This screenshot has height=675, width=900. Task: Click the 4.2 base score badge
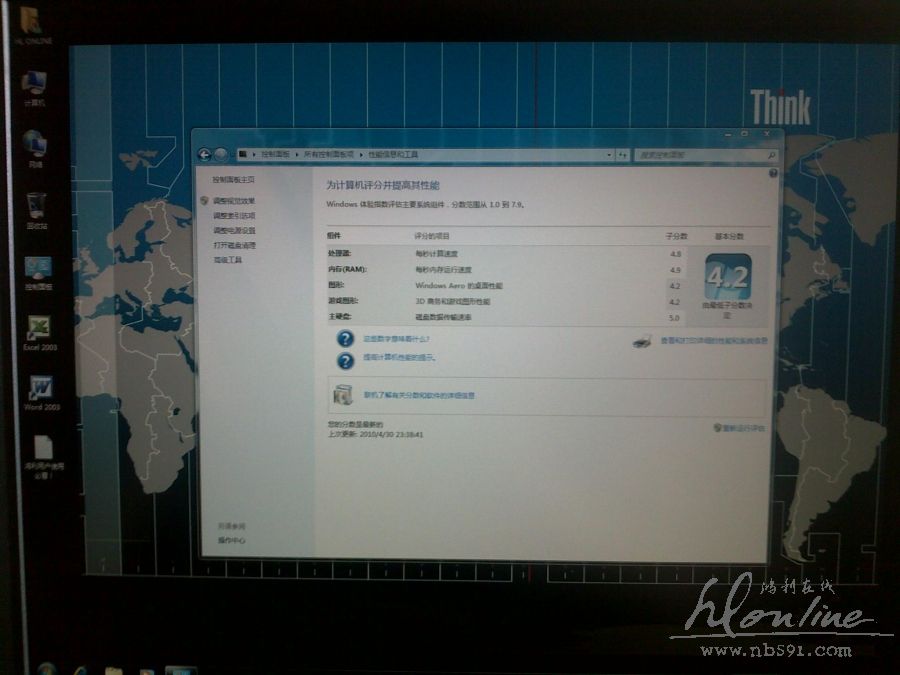tap(727, 276)
